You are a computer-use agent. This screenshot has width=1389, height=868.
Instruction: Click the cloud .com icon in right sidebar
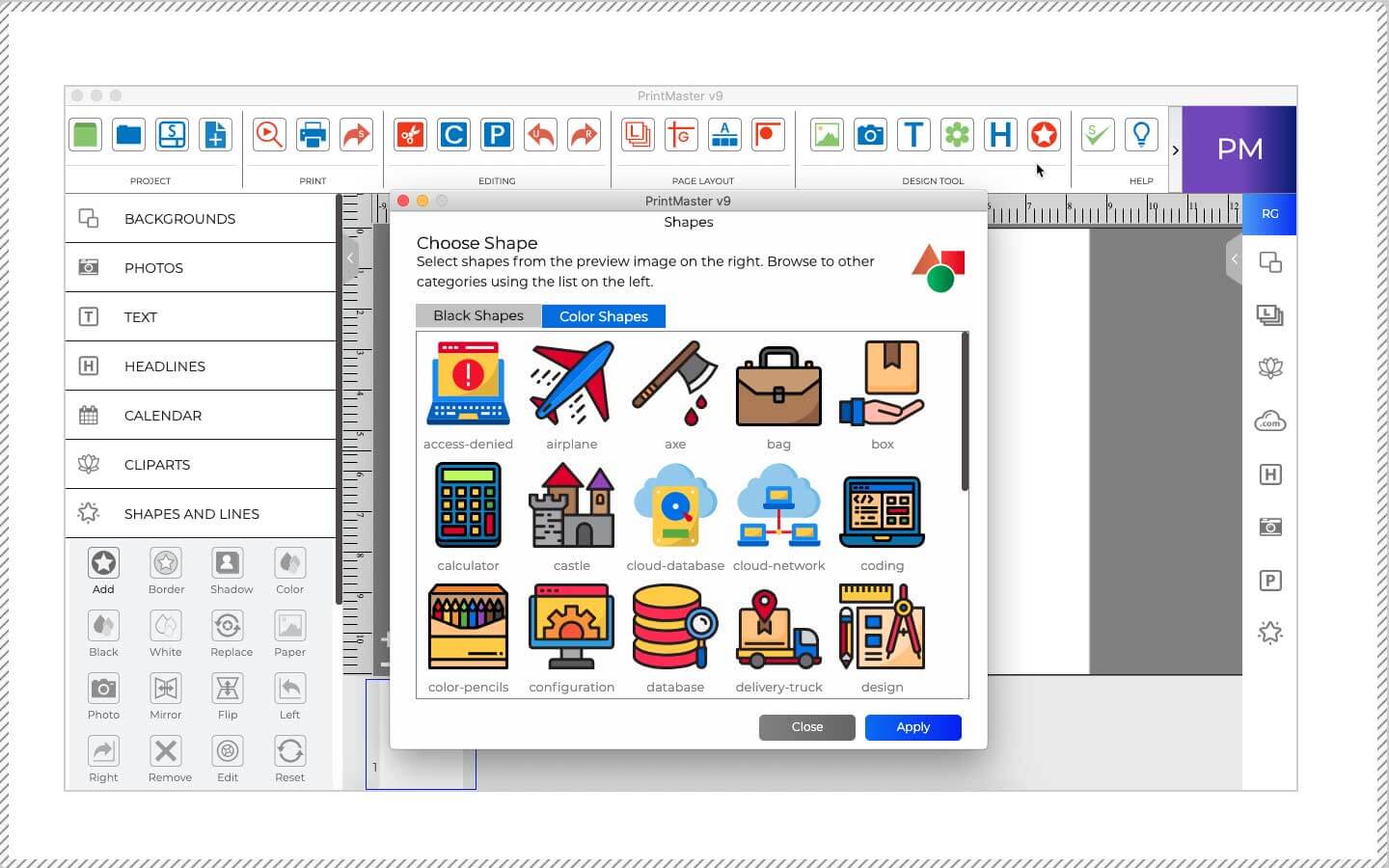click(x=1270, y=421)
